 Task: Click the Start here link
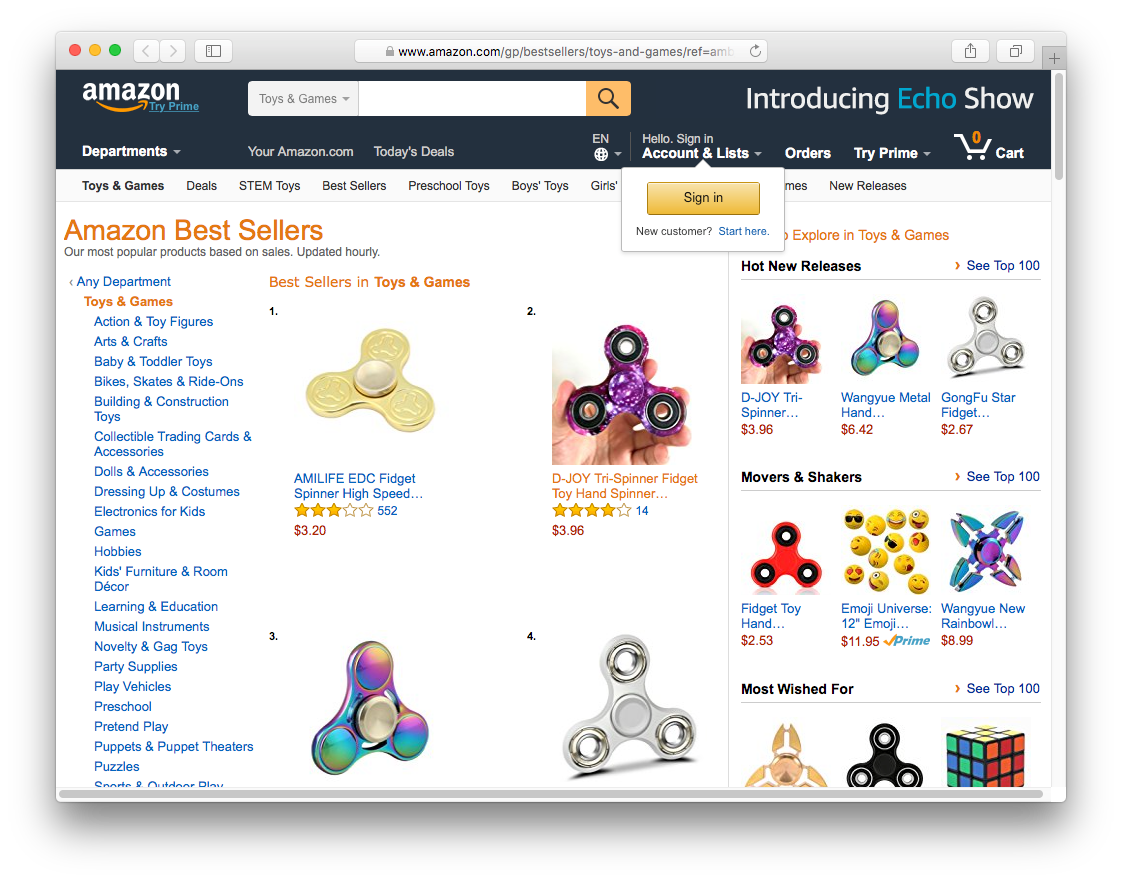click(x=743, y=231)
